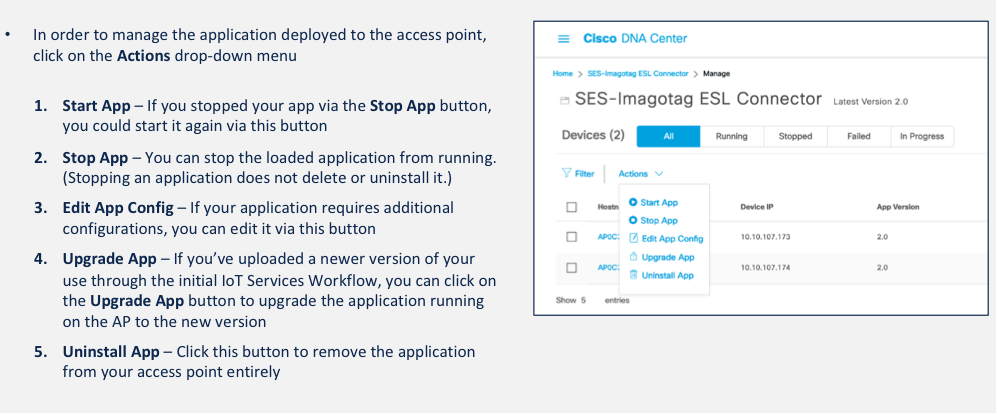Click the app icon beside SES-Imagotag title
997x414 pixels.
[x=566, y=101]
